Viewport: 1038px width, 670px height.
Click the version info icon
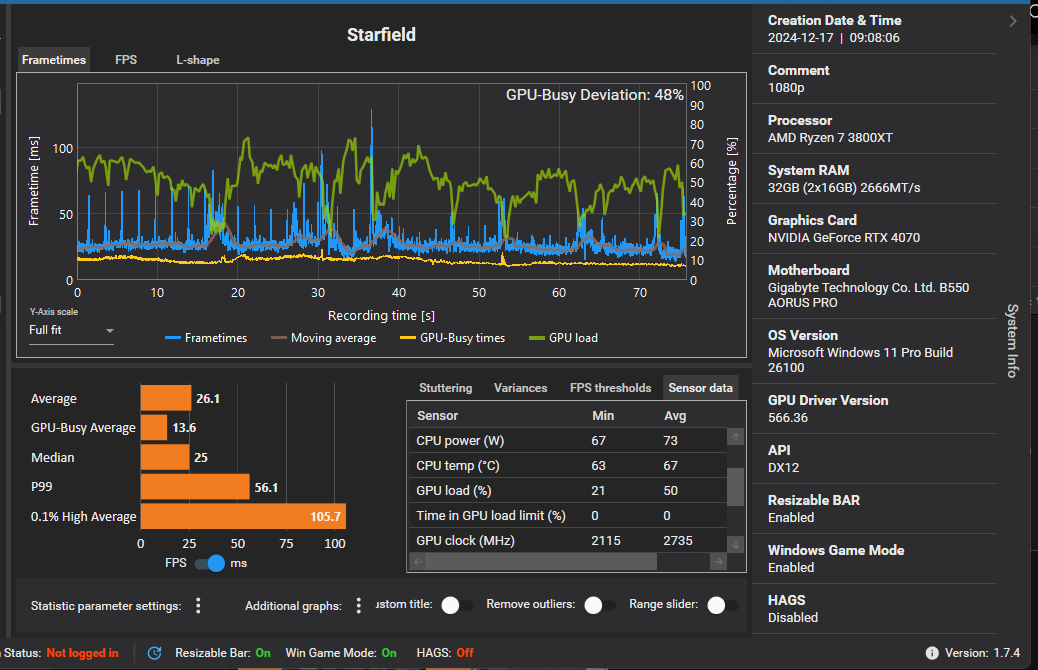coord(932,653)
